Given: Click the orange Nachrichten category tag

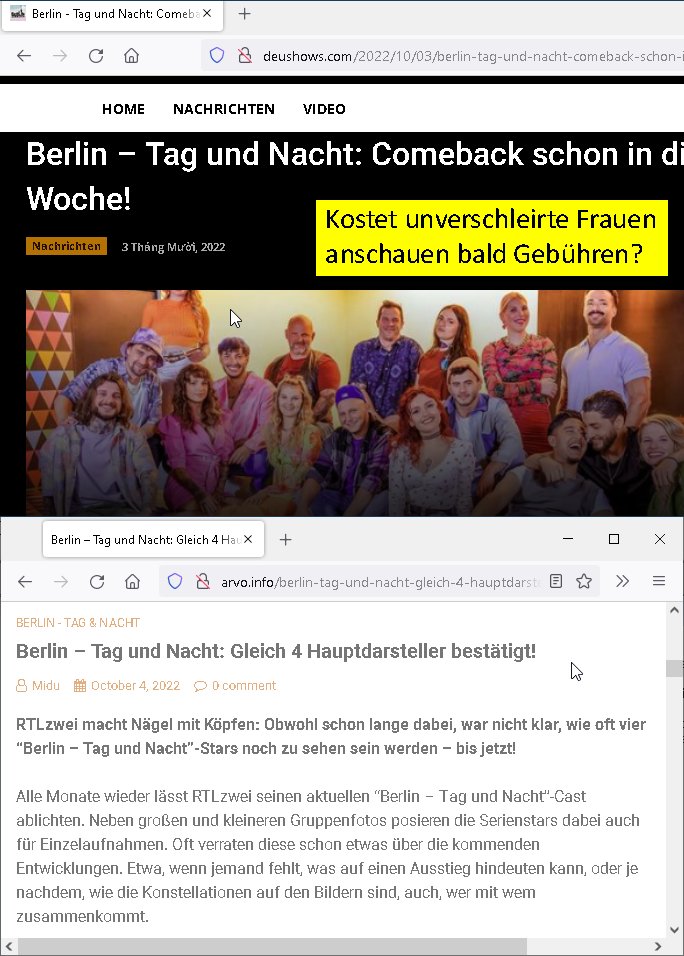Looking at the screenshot, I should coord(66,246).
